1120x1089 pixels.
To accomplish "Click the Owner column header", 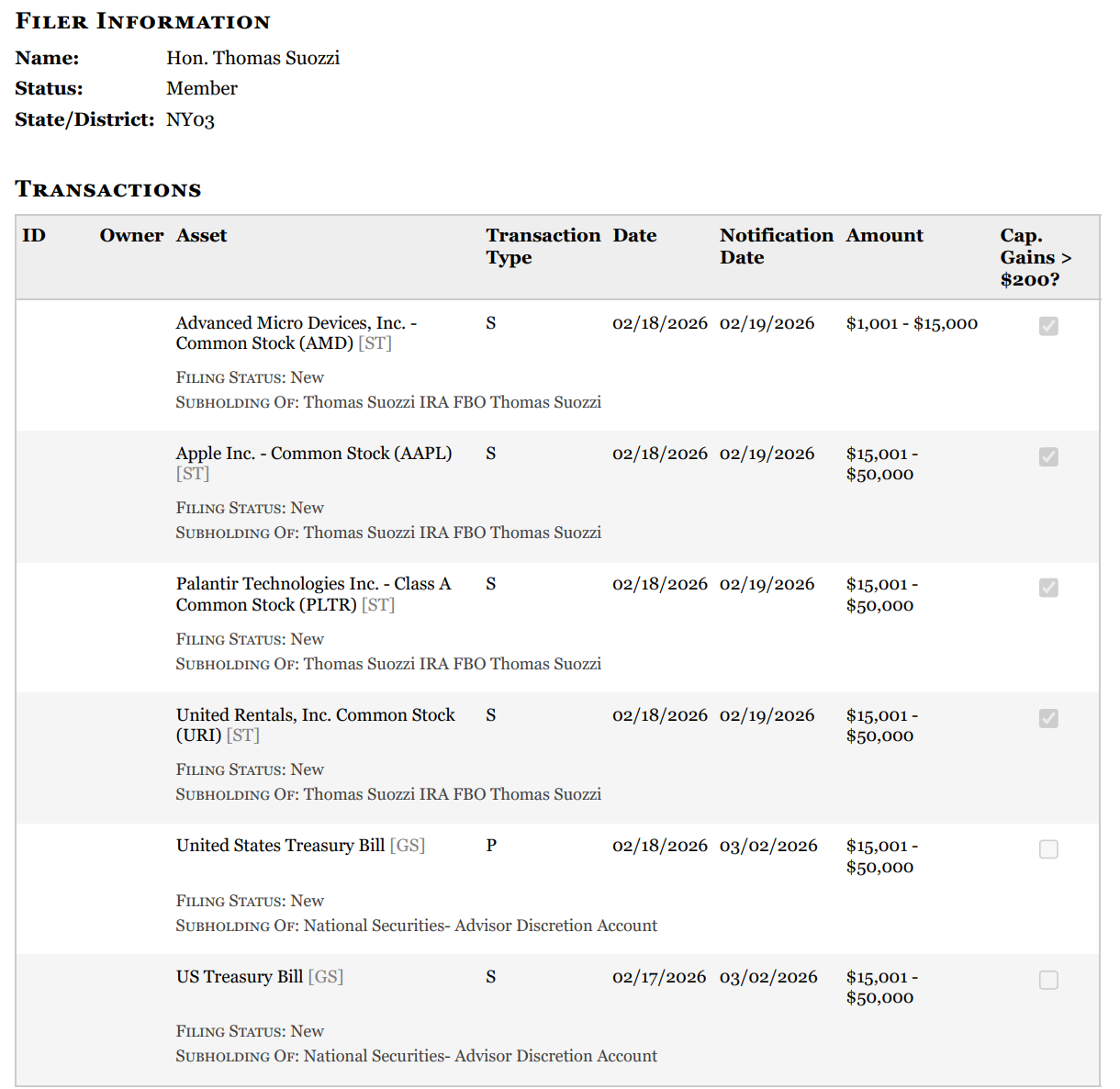I will [x=131, y=236].
